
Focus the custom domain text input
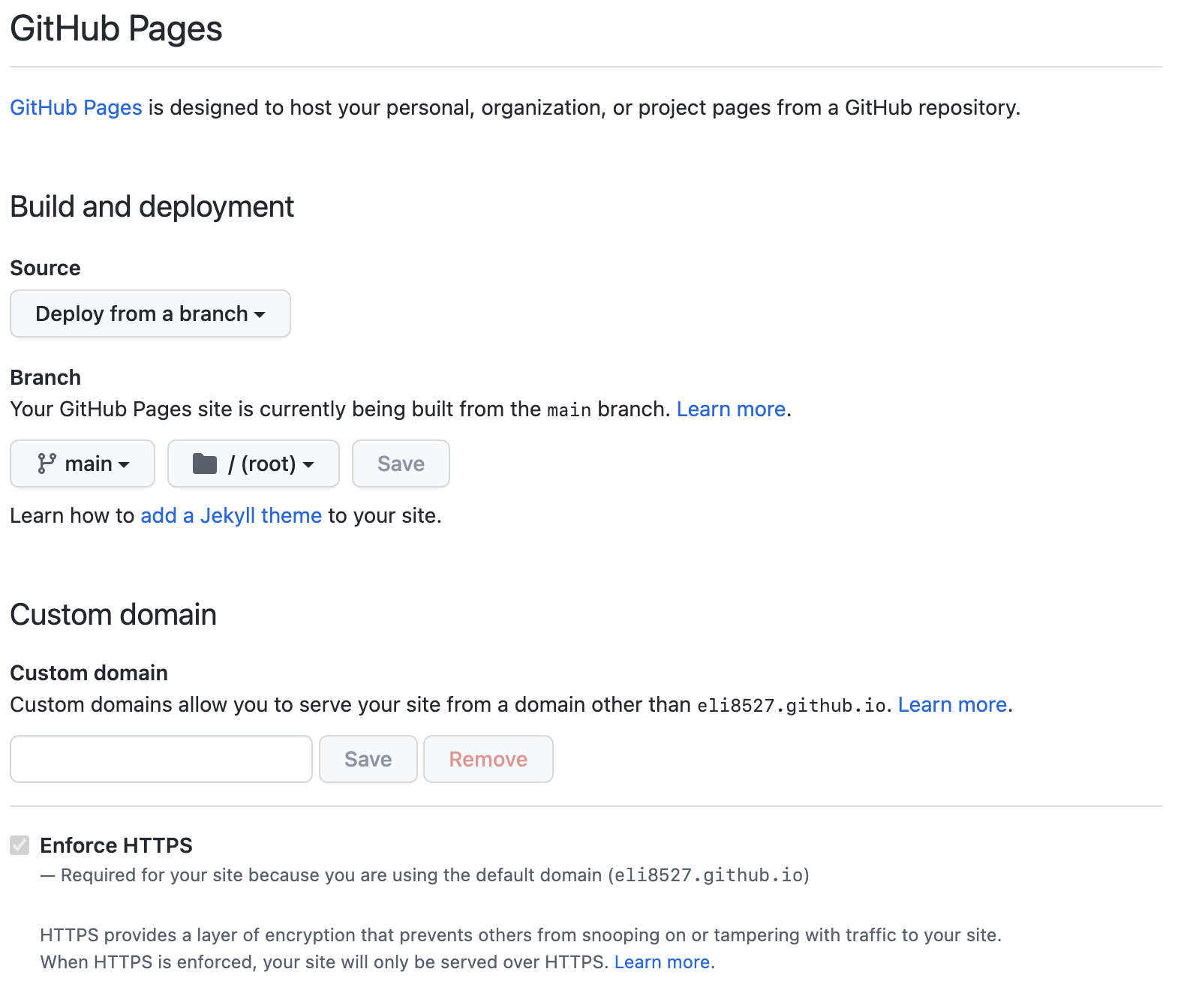pos(161,759)
